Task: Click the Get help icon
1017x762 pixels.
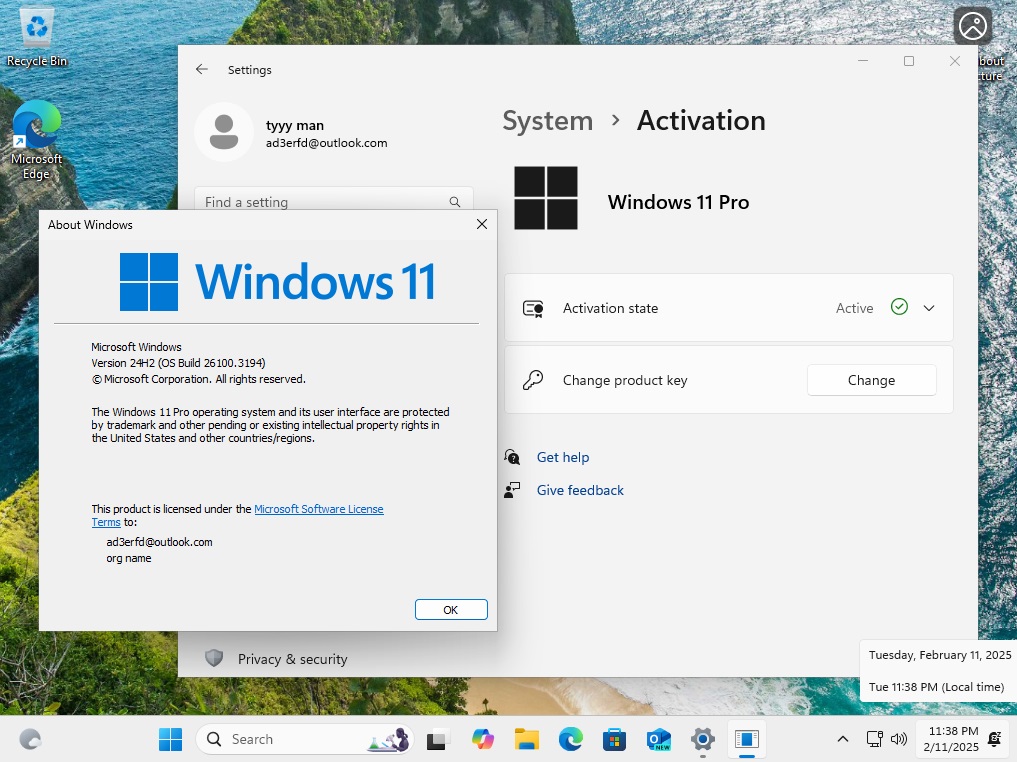Action: point(512,457)
